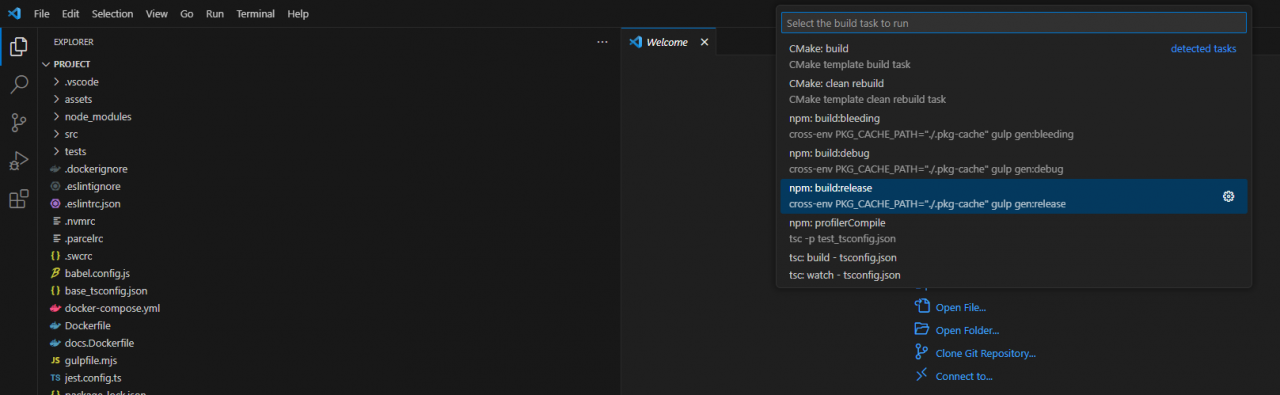
Task: Select the CMake: clean rebuild task
Action: tap(1014, 92)
